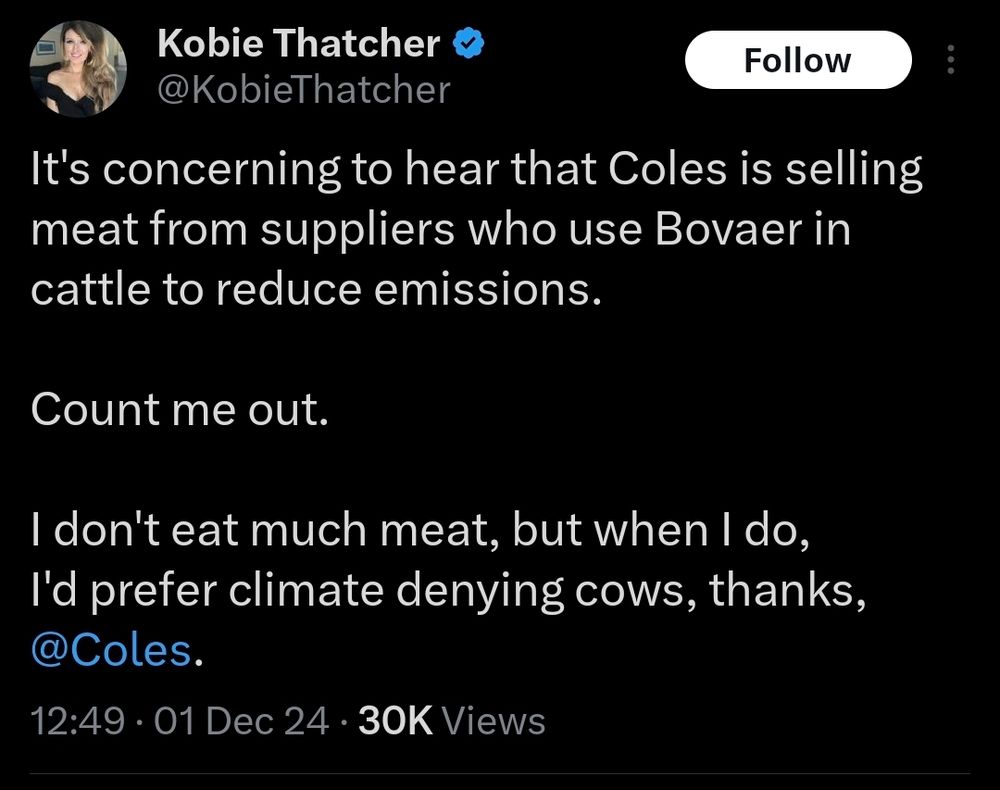
Task: Click the Kobie Thatcher display name
Action: (x=299, y=43)
